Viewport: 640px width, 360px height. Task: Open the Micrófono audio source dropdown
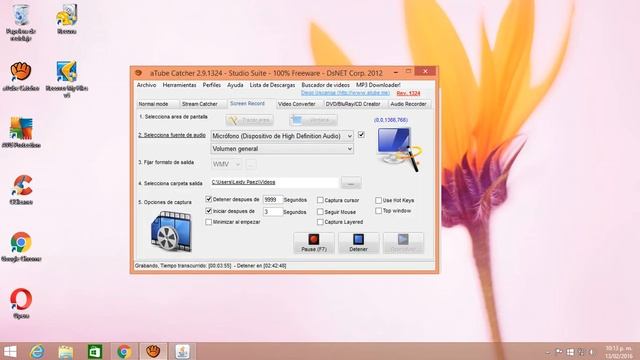(x=282, y=136)
